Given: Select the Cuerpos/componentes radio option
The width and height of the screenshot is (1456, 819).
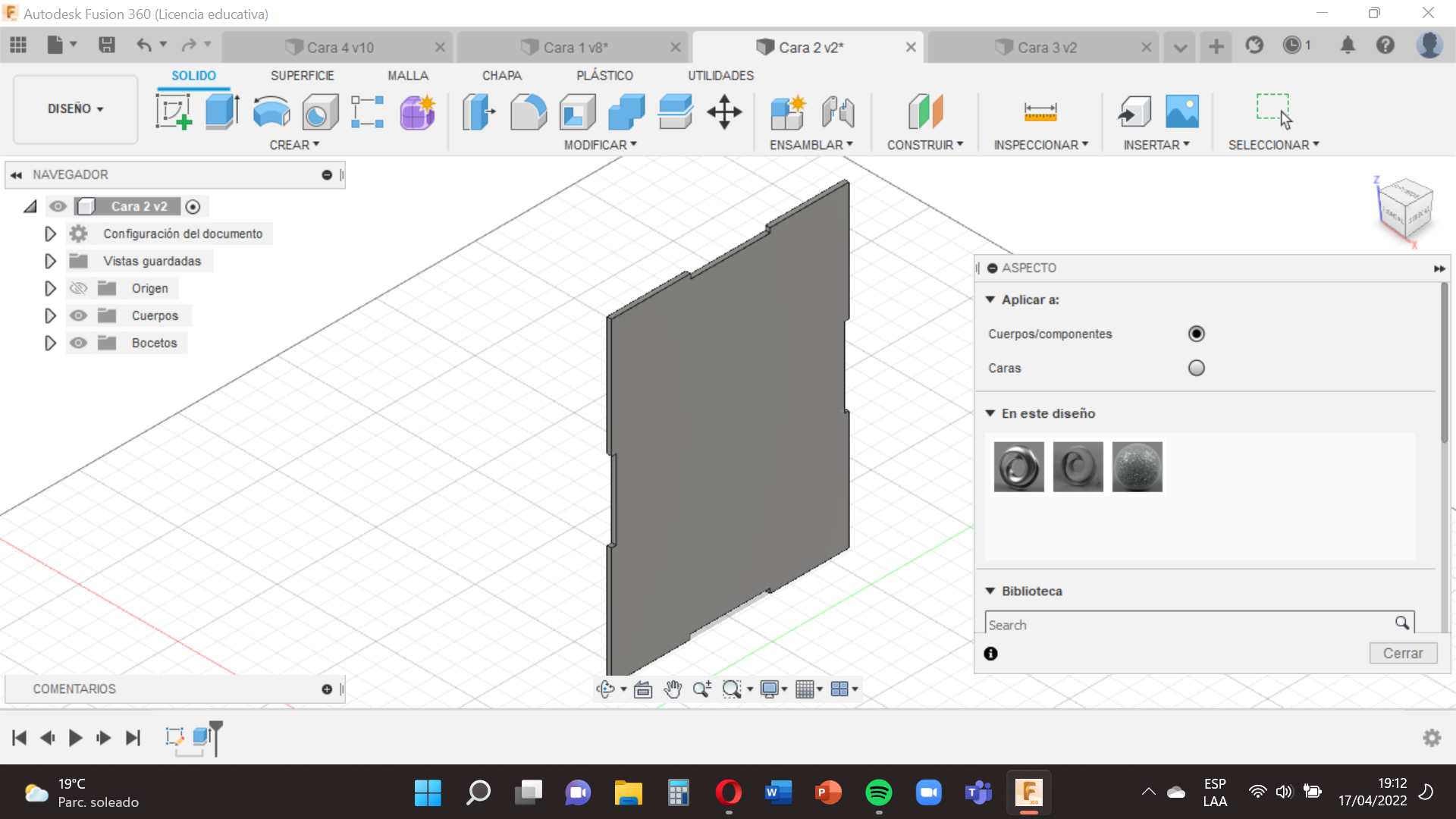Looking at the screenshot, I should [x=1196, y=334].
